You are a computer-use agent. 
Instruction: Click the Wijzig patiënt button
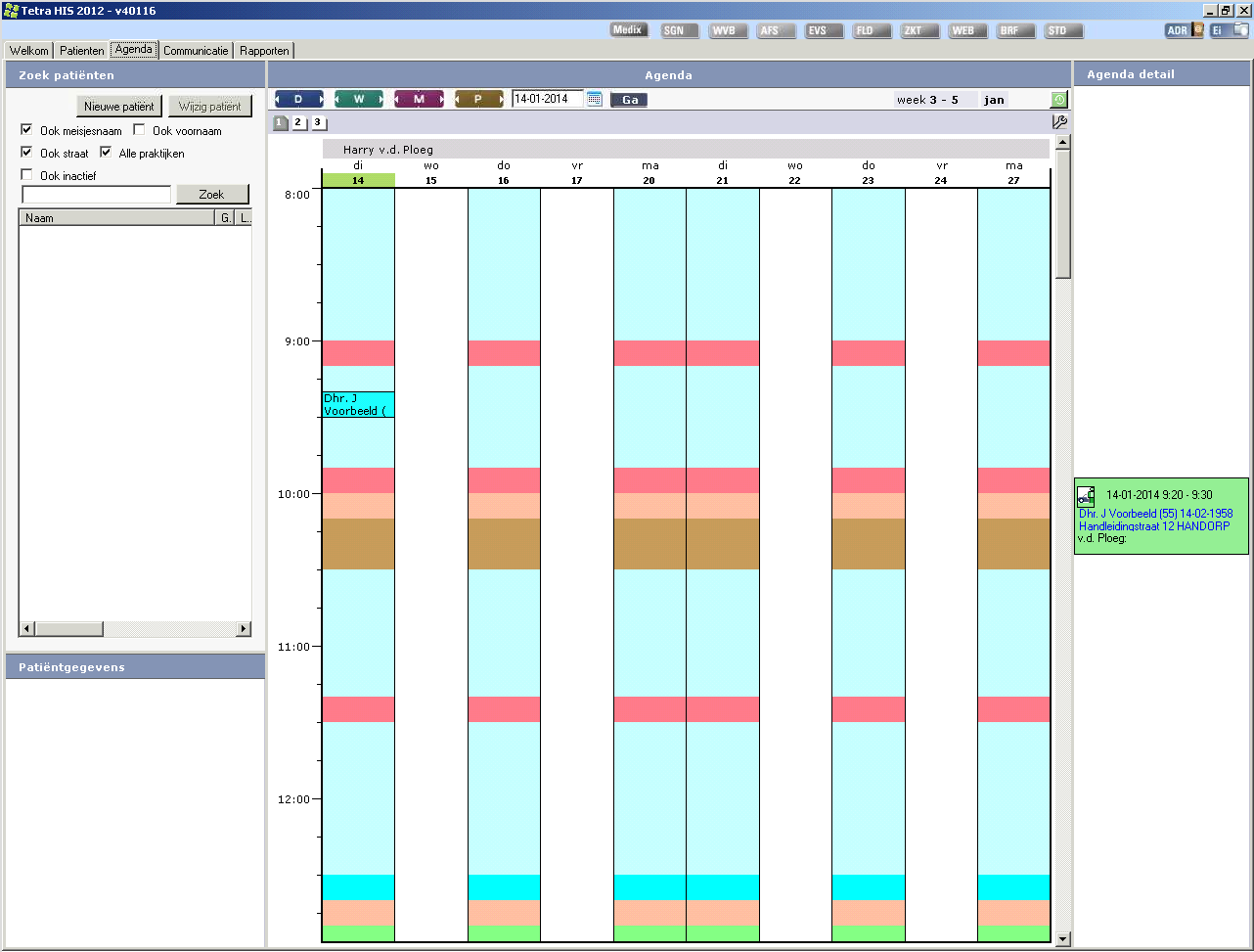point(210,107)
